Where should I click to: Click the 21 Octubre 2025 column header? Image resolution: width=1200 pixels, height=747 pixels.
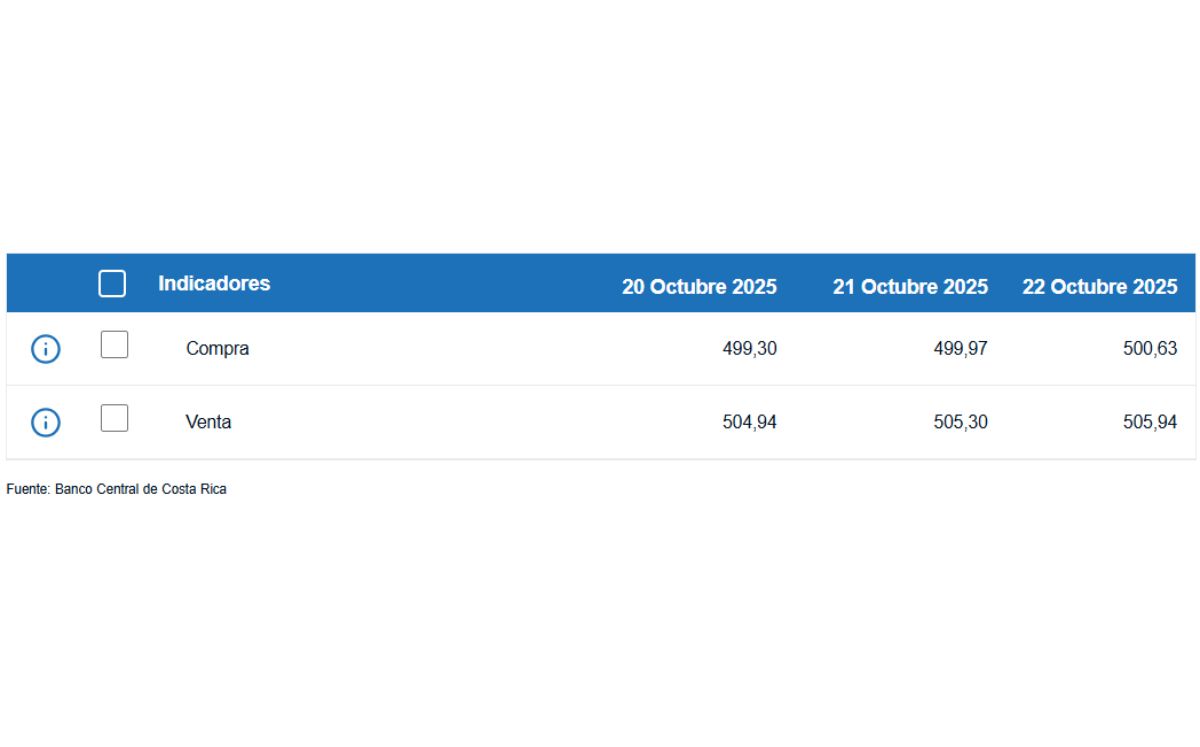click(910, 287)
